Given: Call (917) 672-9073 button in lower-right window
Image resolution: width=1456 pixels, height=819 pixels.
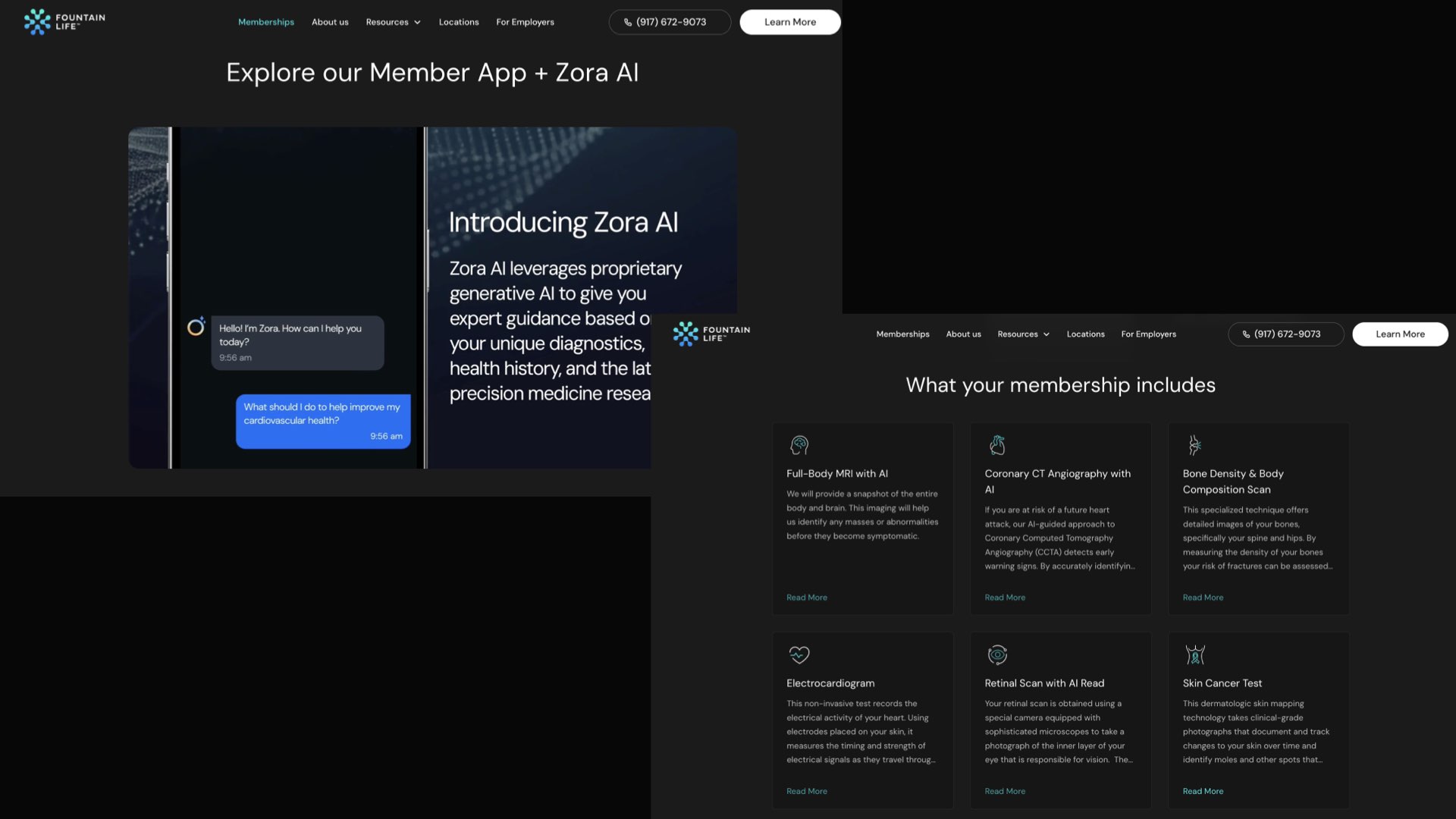Looking at the screenshot, I should (1286, 334).
